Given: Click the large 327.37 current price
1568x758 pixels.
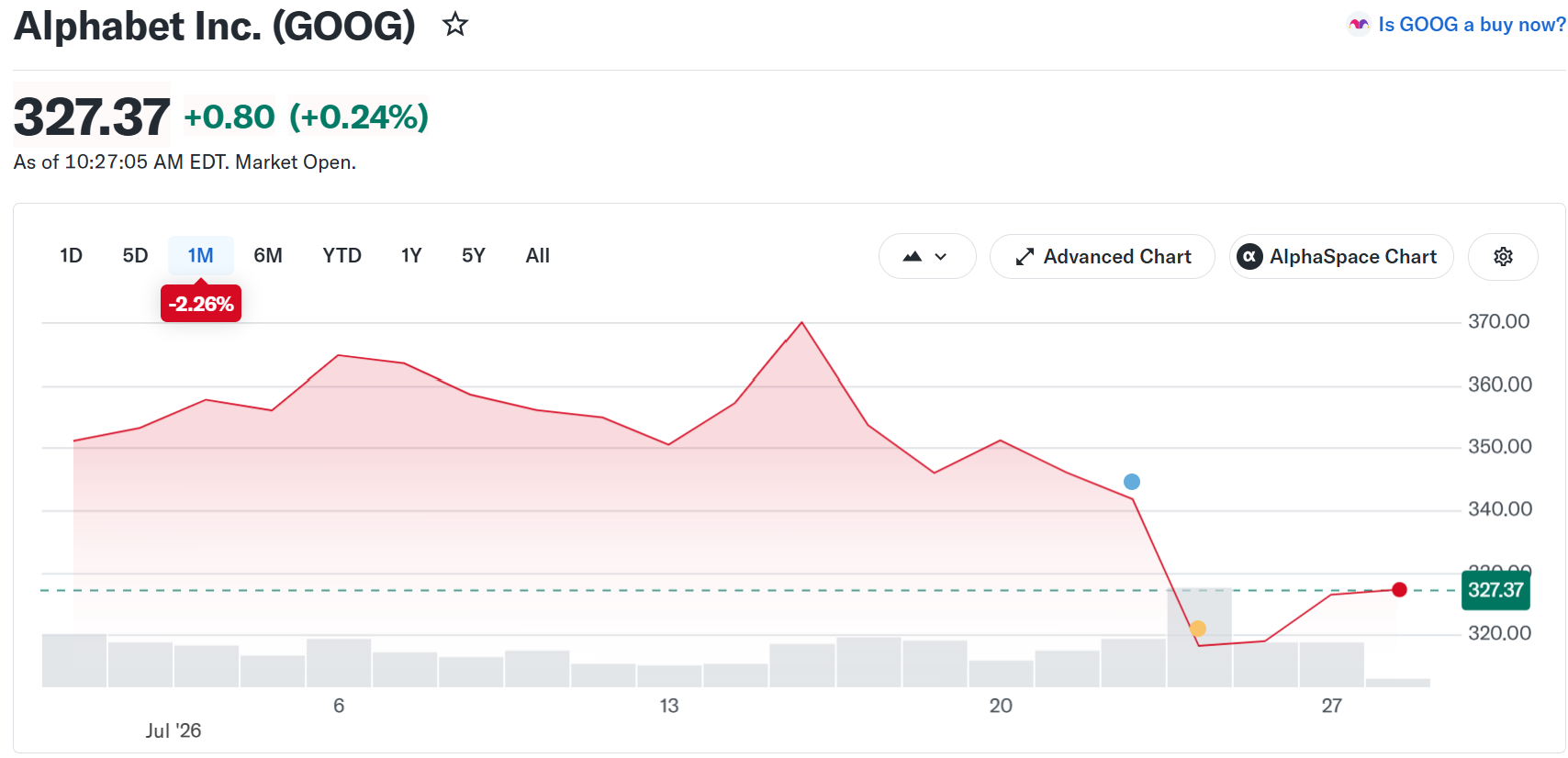Looking at the screenshot, I should point(92,117).
